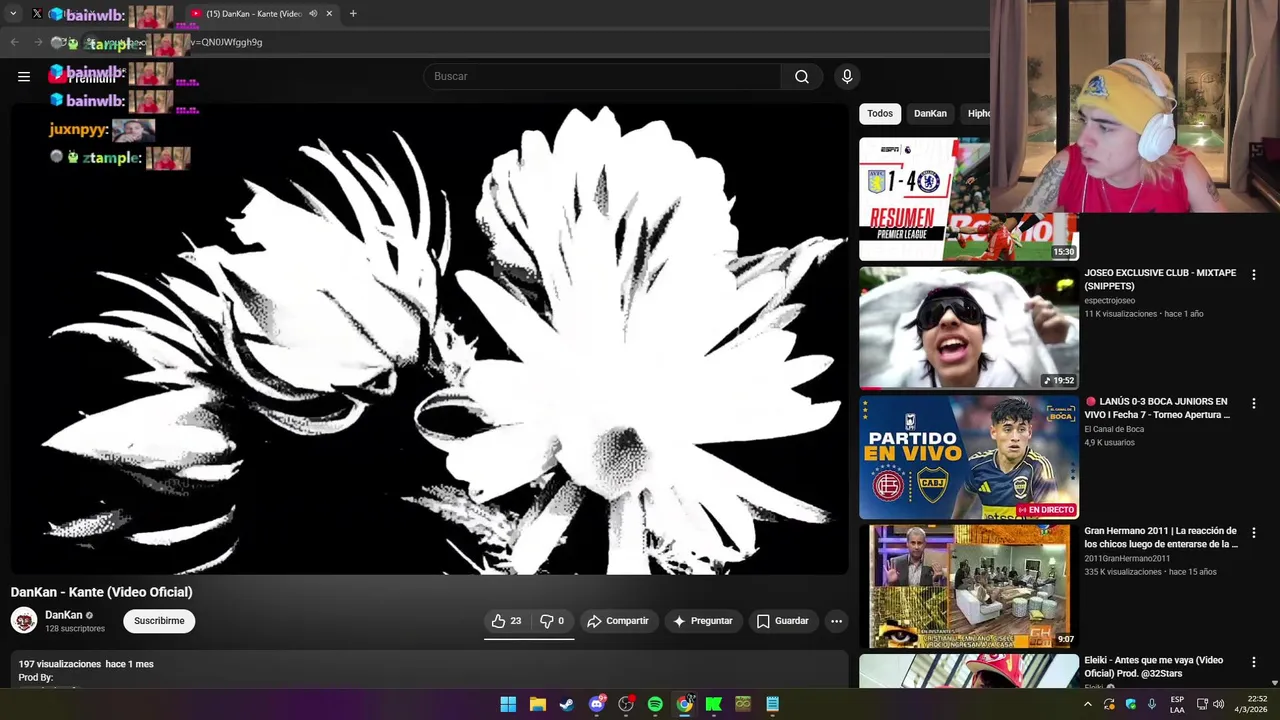Open the browser tab search dropdown arrow

(x=13, y=14)
